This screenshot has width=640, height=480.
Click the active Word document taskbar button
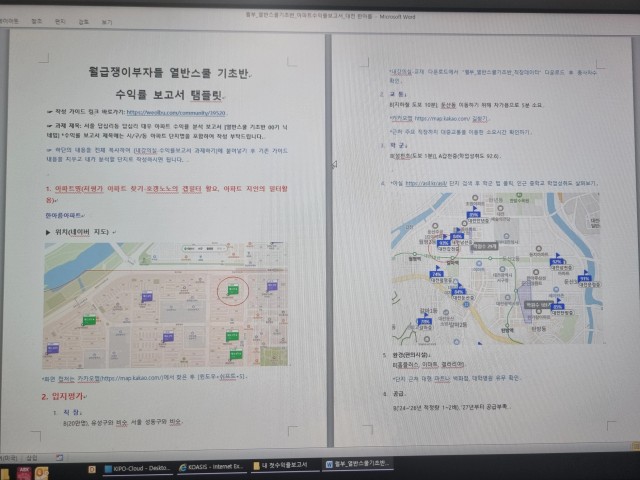358,464
